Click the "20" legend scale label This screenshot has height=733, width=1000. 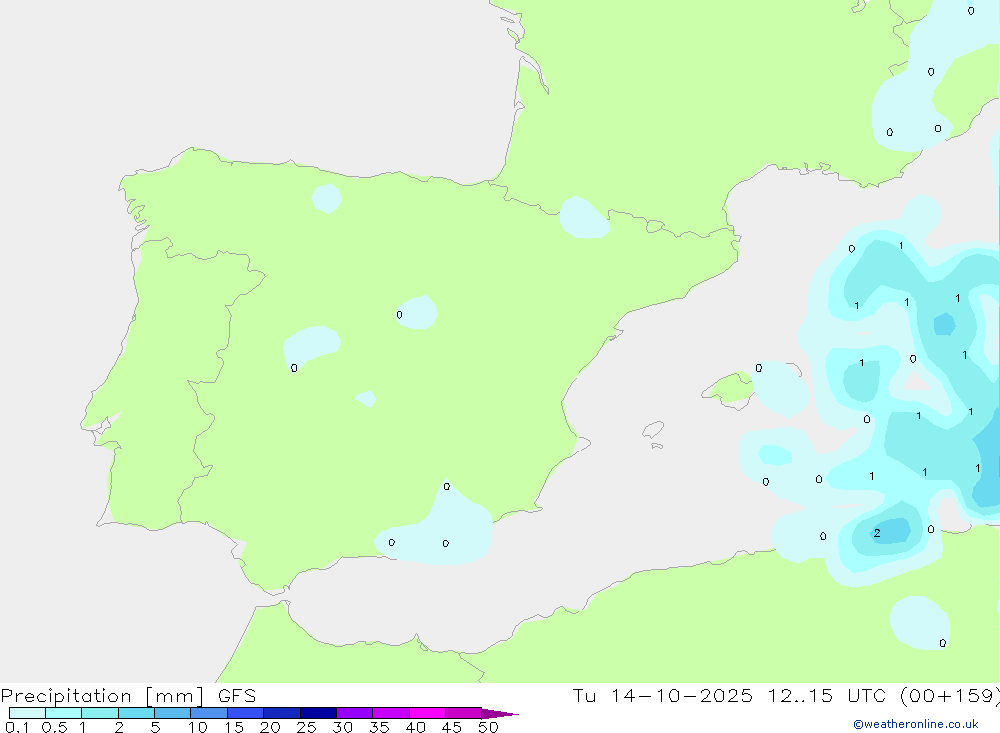point(270,727)
